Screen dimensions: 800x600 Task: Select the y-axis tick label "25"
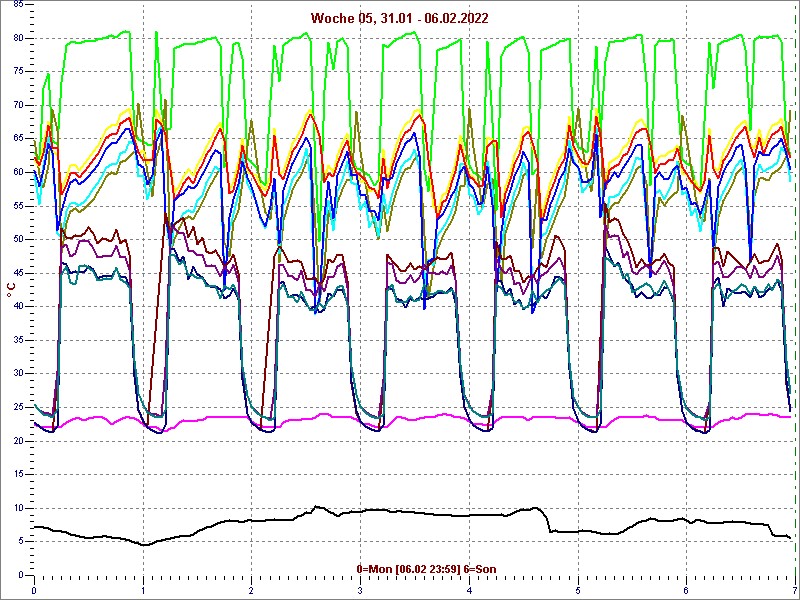(x=18, y=407)
